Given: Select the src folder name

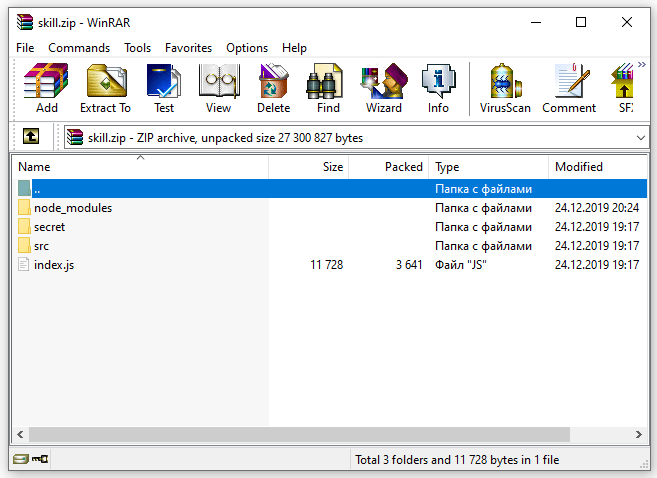Looking at the screenshot, I should [x=41, y=246].
